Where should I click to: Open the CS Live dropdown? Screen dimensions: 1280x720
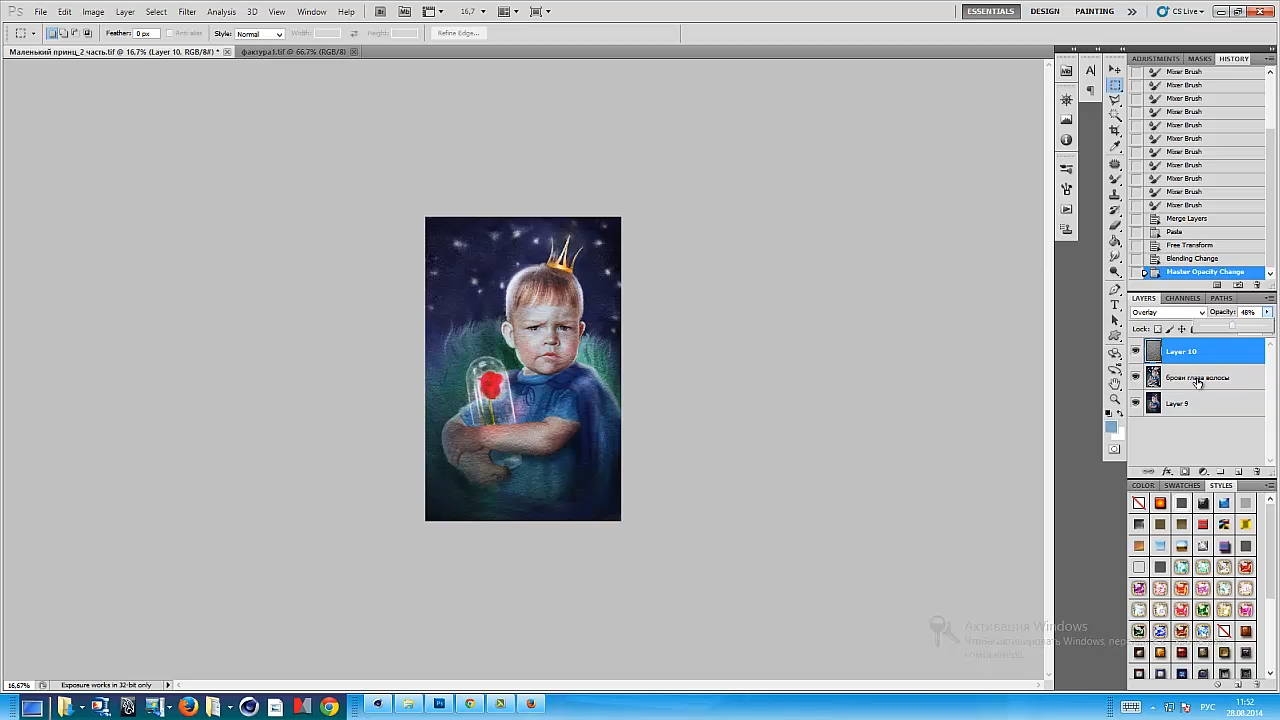1180,12
